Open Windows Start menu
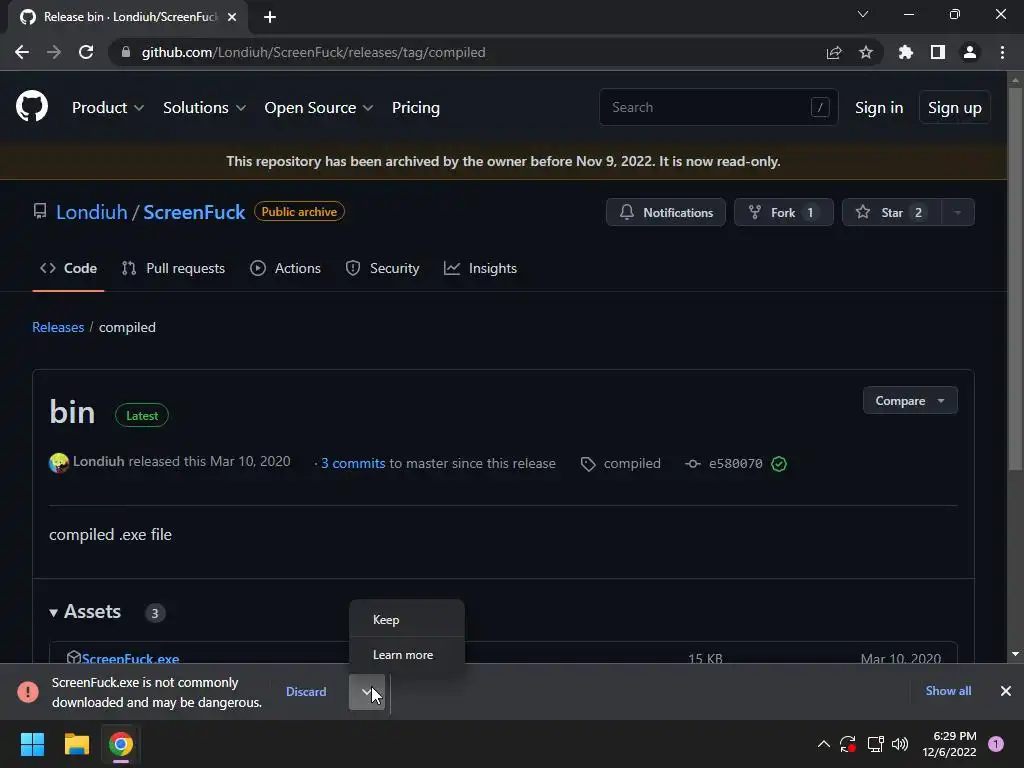This screenshot has width=1024, height=768. pyautogui.click(x=32, y=744)
